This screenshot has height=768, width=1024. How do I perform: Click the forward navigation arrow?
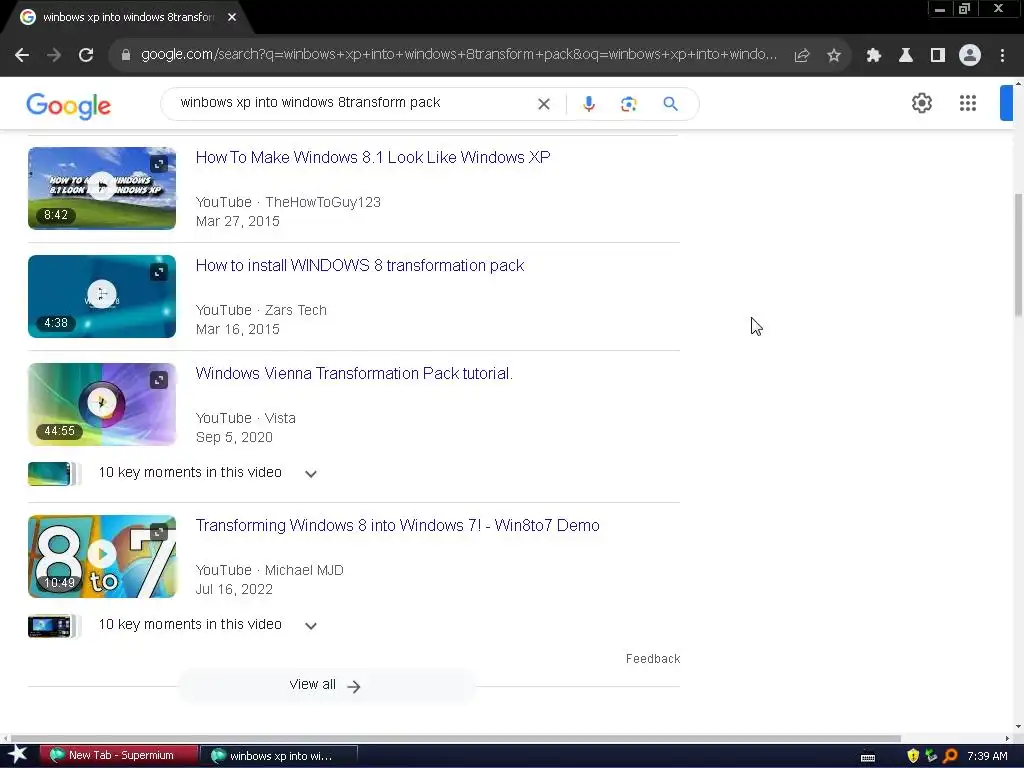point(54,56)
